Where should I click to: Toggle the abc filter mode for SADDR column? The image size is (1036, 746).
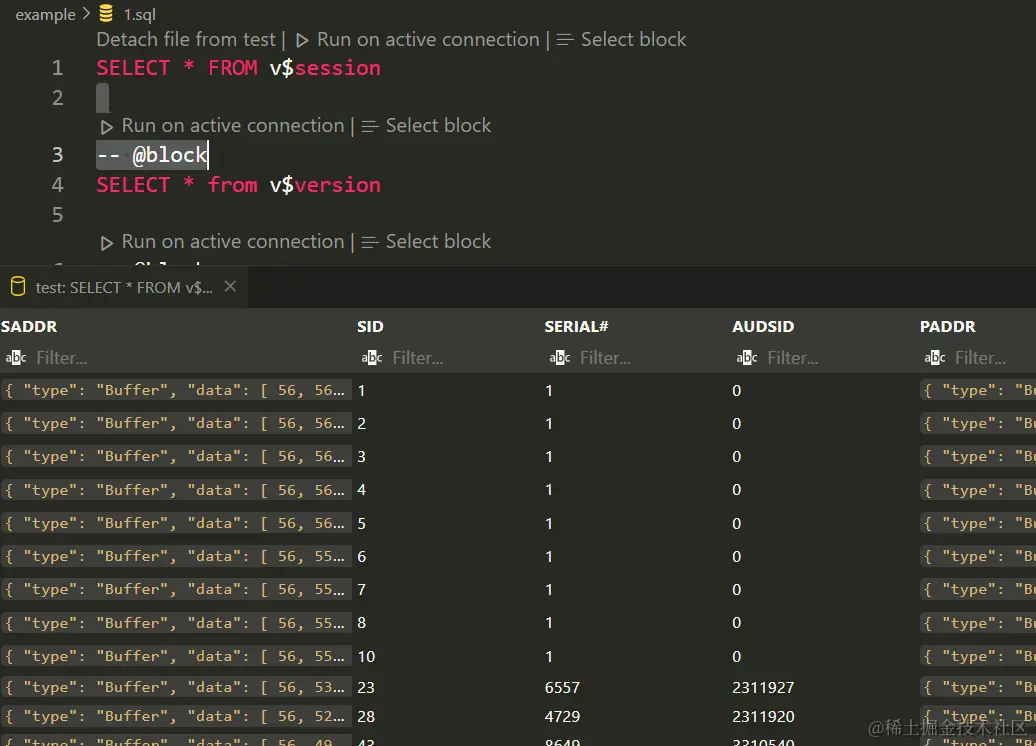16,357
